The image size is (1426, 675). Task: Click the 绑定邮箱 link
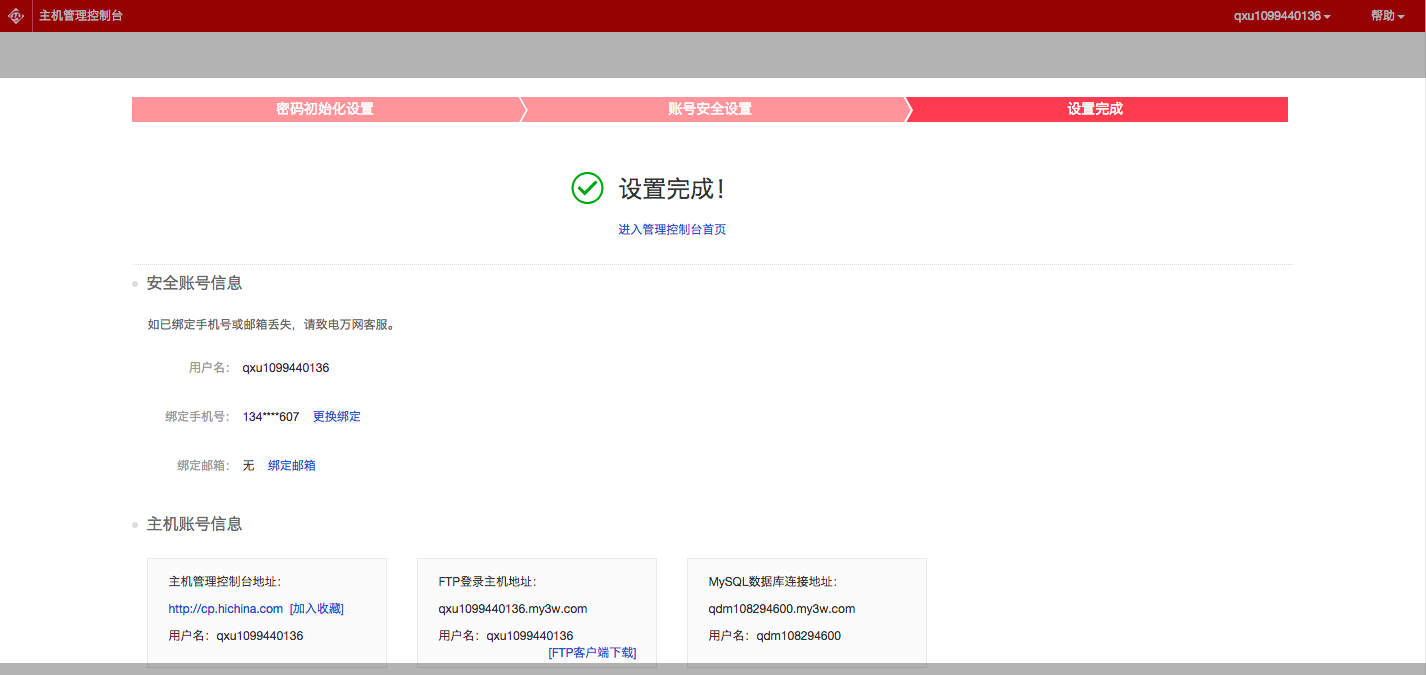292,465
